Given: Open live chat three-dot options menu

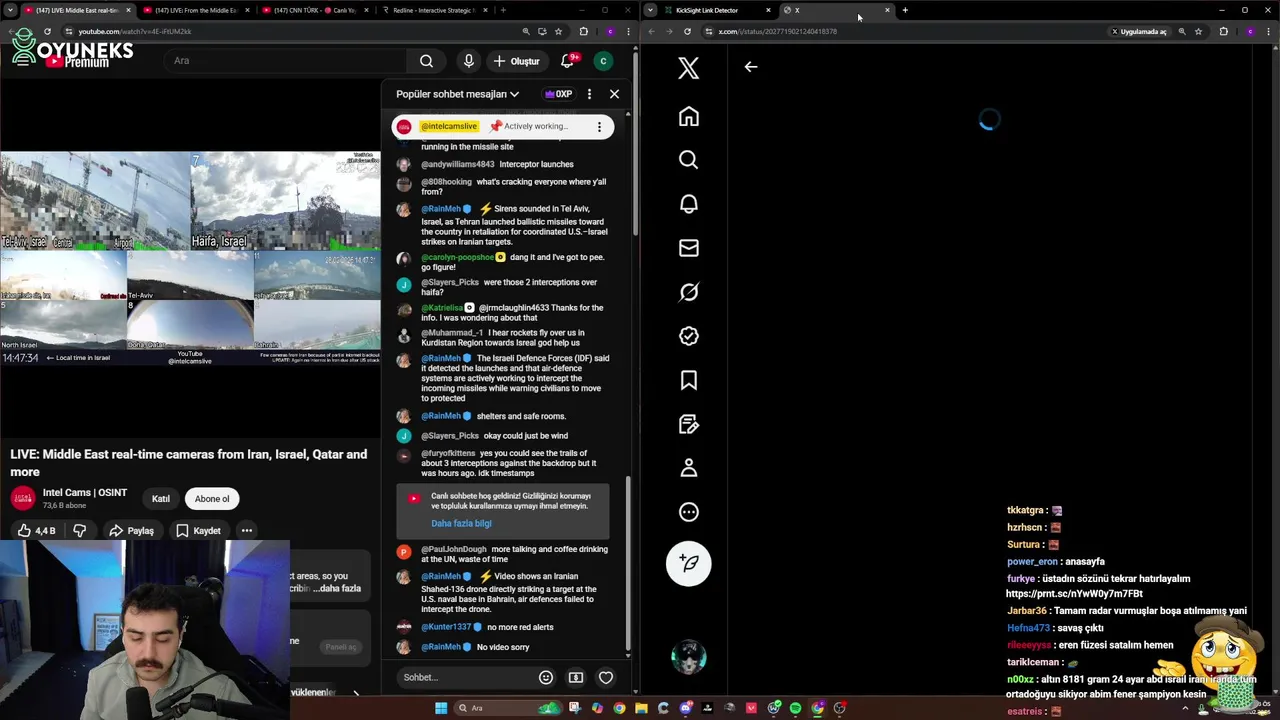Looking at the screenshot, I should pyautogui.click(x=589, y=94).
